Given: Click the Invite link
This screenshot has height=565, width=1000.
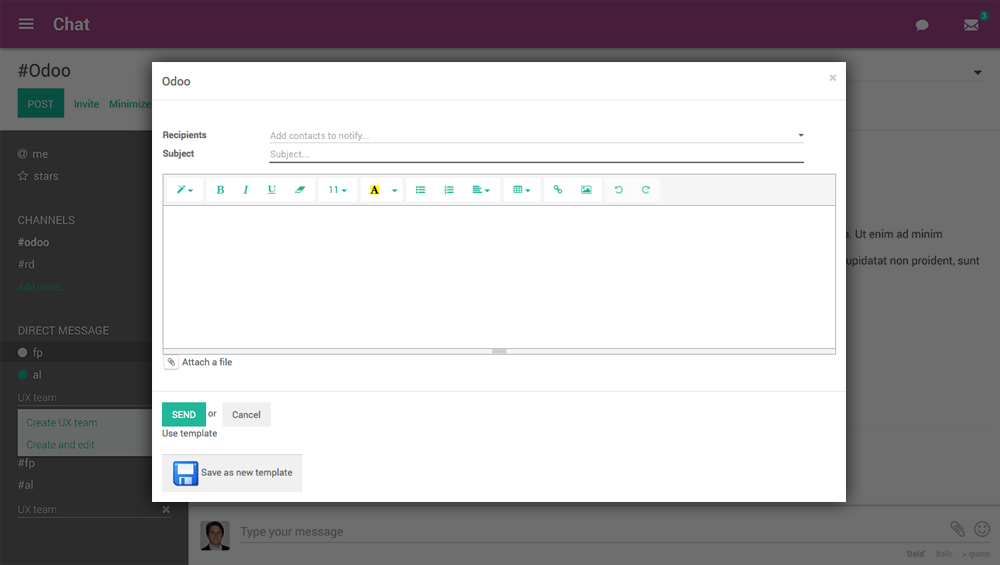Looking at the screenshot, I should pyautogui.click(x=86, y=104).
